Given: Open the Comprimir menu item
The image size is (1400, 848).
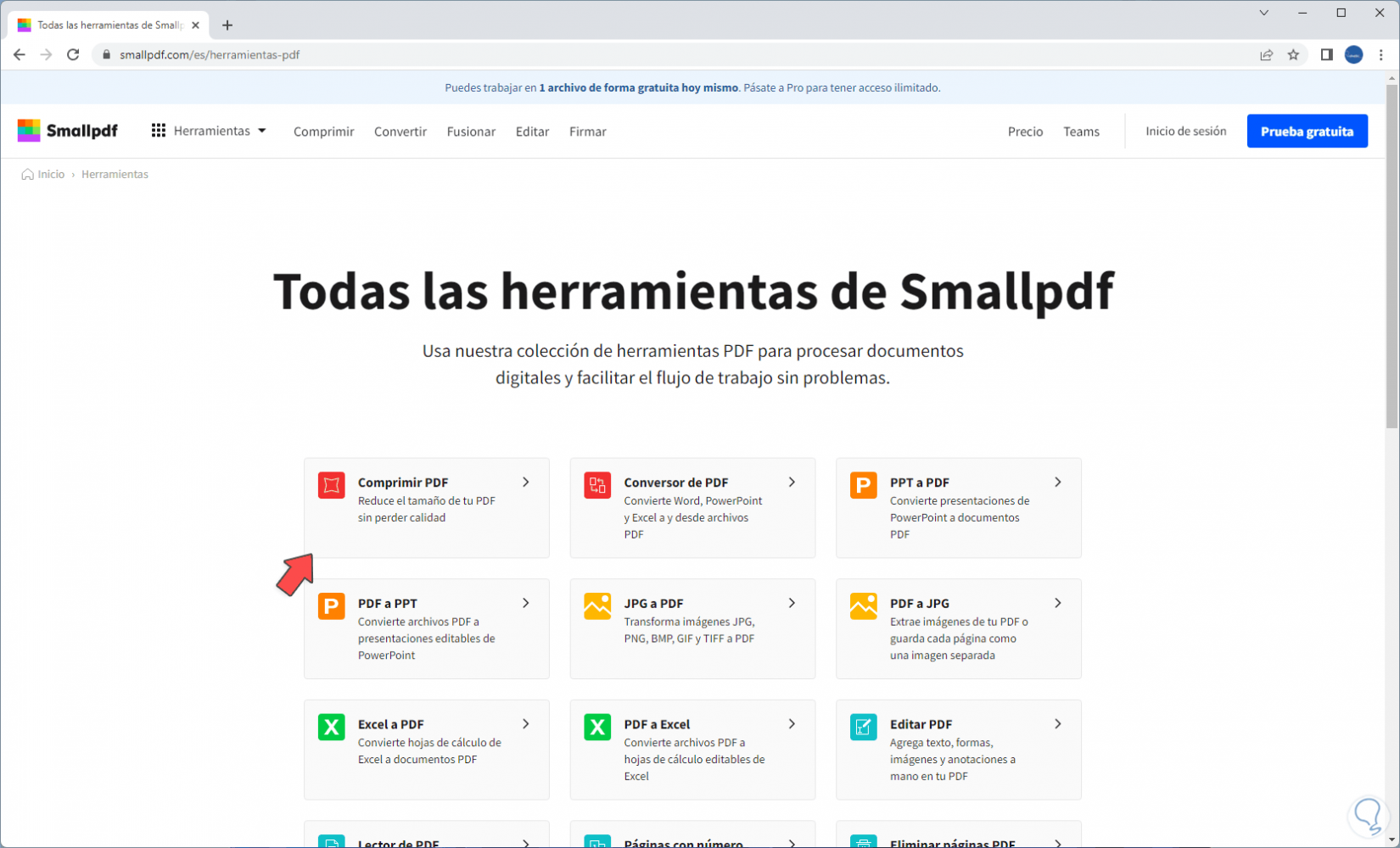Looking at the screenshot, I should click(324, 131).
